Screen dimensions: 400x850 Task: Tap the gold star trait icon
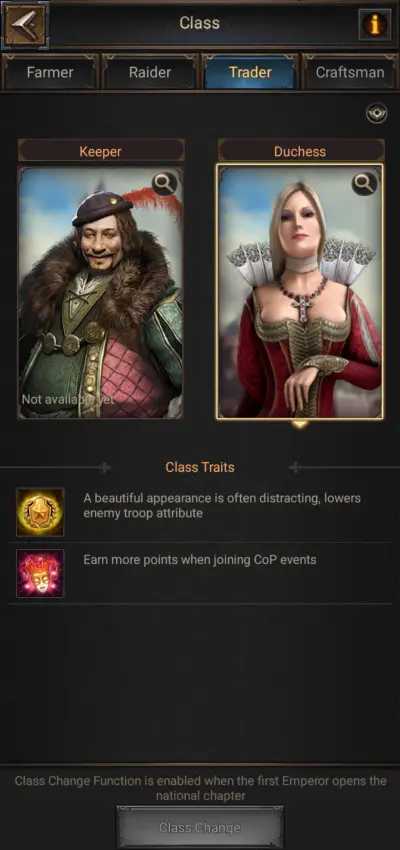click(x=40, y=512)
